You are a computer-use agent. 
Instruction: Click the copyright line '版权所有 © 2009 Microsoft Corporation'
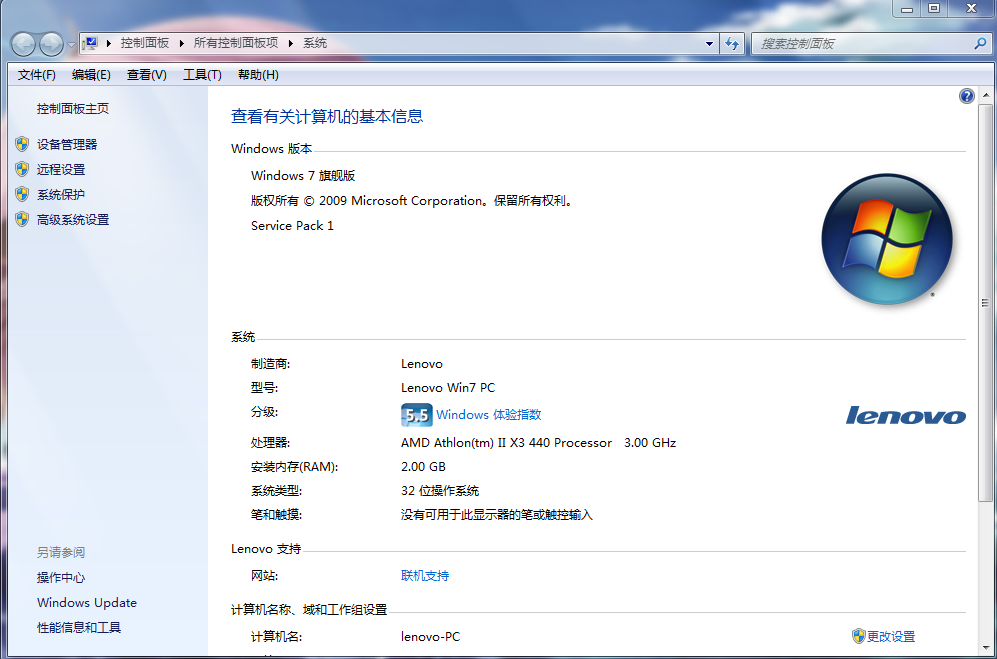click(367, 201)
